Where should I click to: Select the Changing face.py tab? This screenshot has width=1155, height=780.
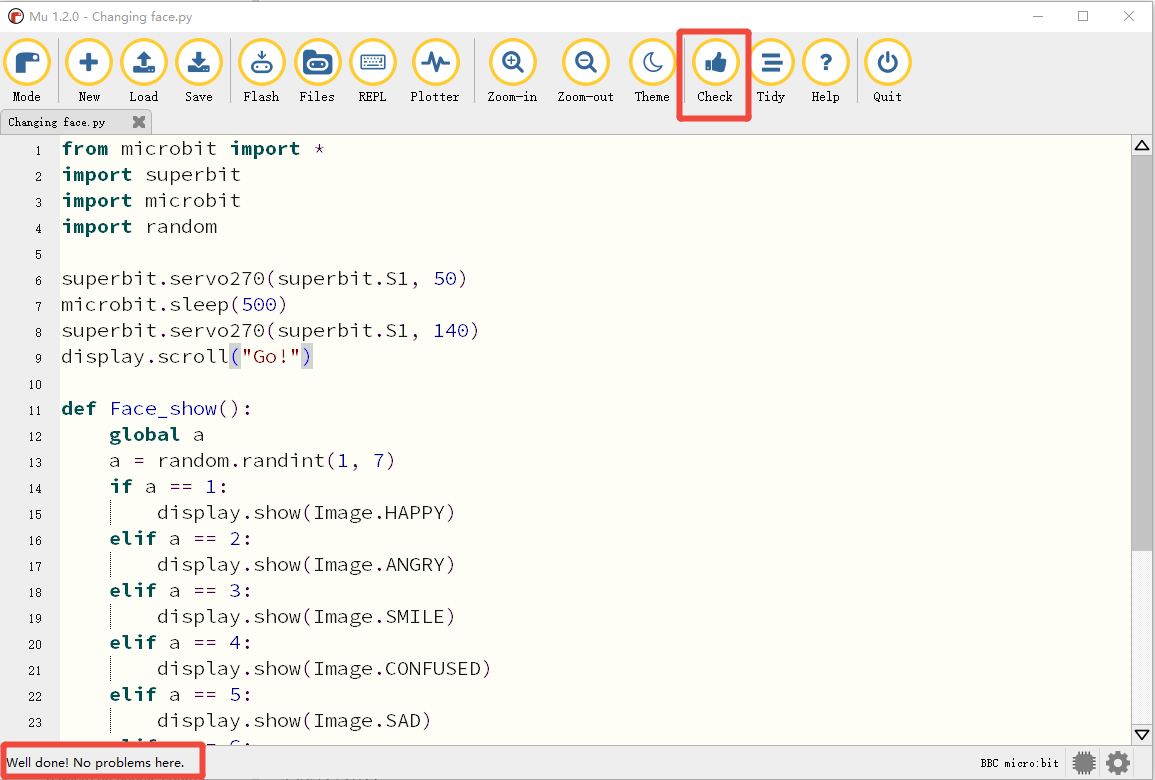(x=57, y=122)
